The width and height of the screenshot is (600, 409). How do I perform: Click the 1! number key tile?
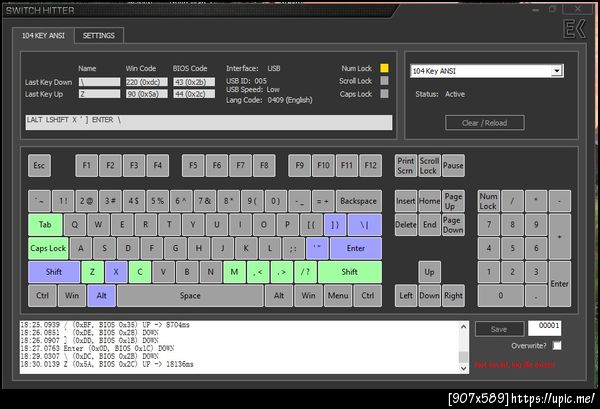tap(63, 201)
